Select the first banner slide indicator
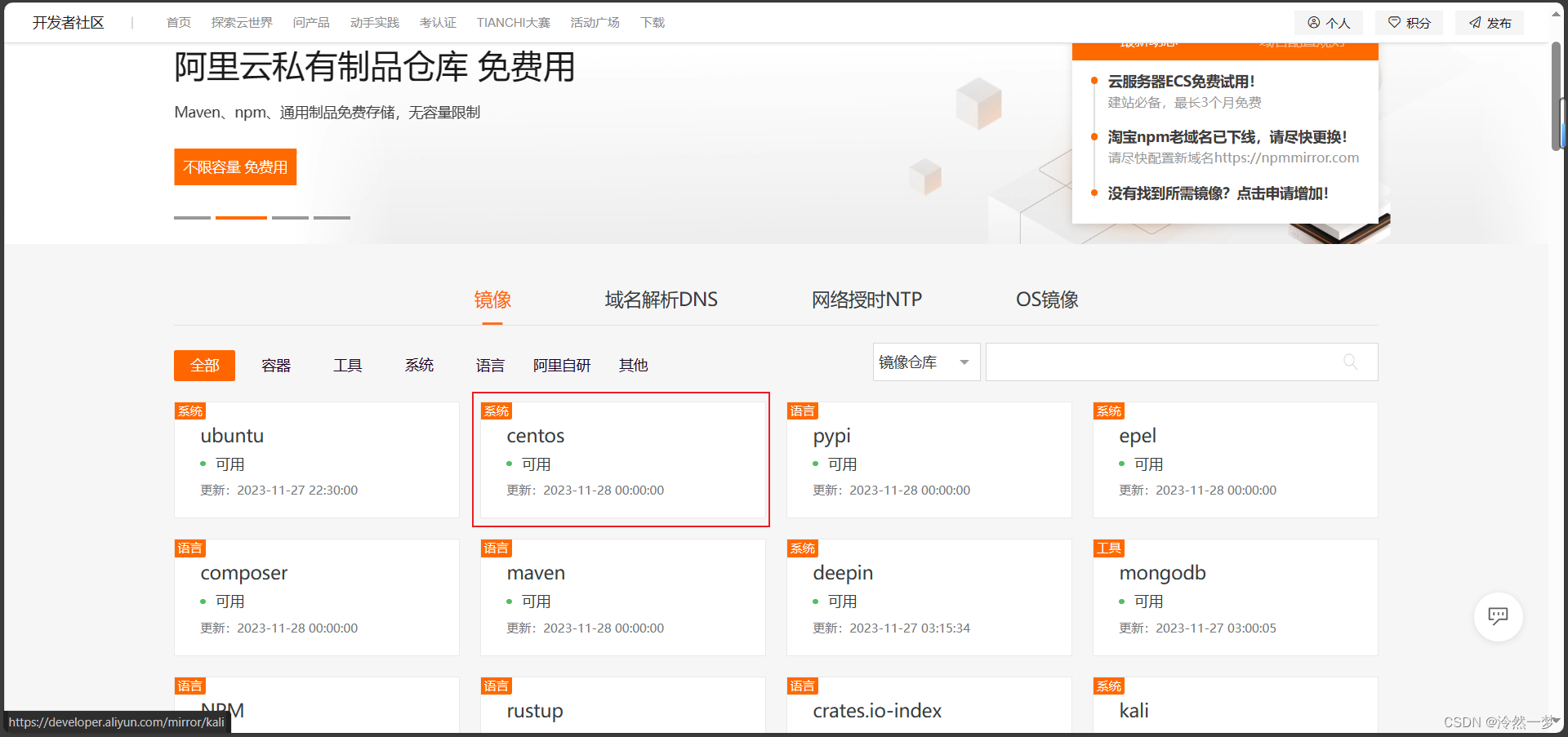Image resolution: width=1568 pixels, height=737 pixels. (192, 217)
